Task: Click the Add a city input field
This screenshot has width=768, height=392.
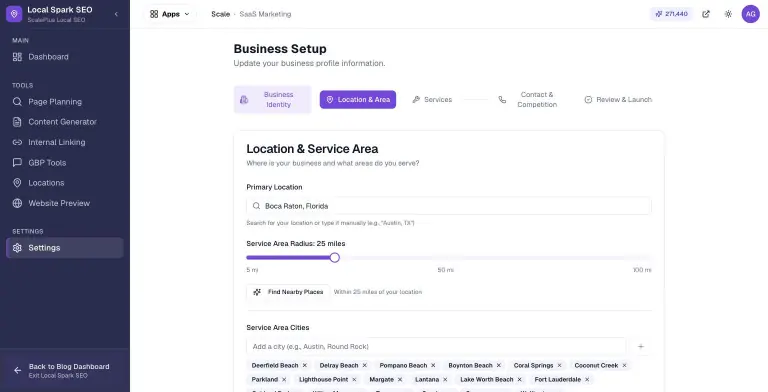Action: 436,346
